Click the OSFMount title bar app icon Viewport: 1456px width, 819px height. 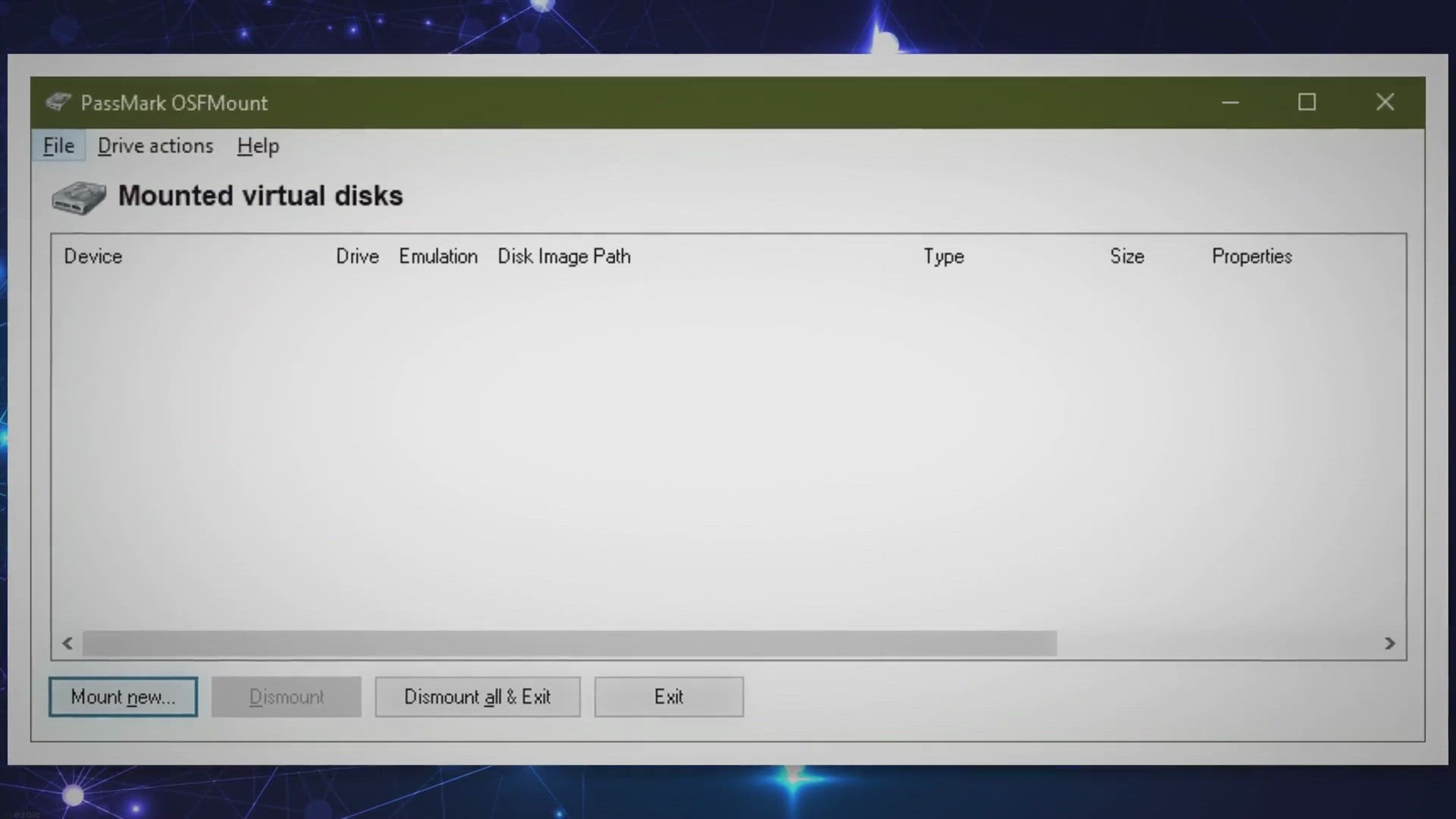(58, 102)
